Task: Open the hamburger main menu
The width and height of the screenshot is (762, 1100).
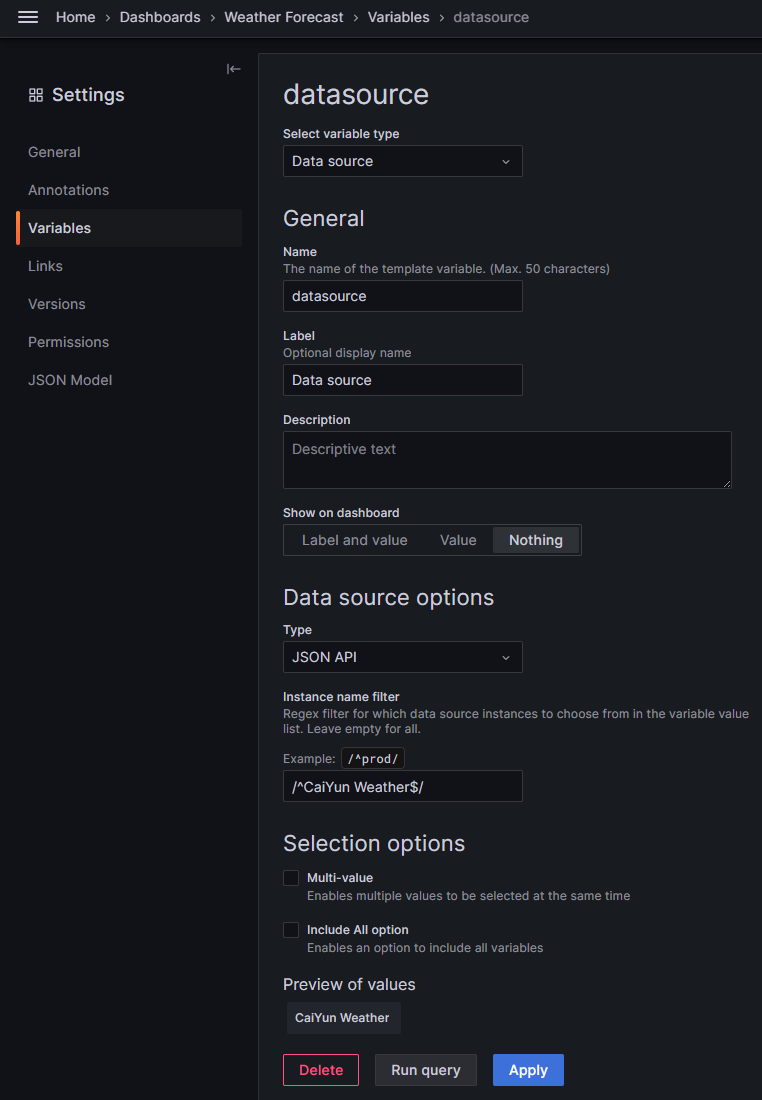Action: coord(28,17)
